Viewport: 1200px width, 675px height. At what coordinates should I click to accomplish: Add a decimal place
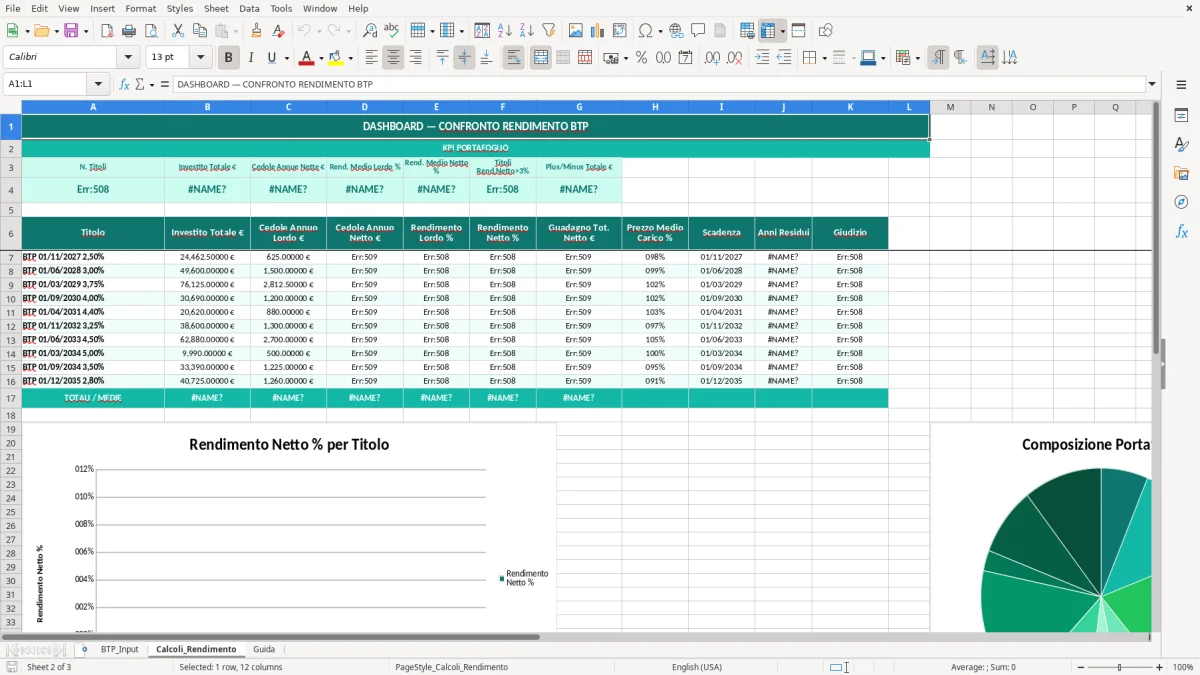[713, 58]
